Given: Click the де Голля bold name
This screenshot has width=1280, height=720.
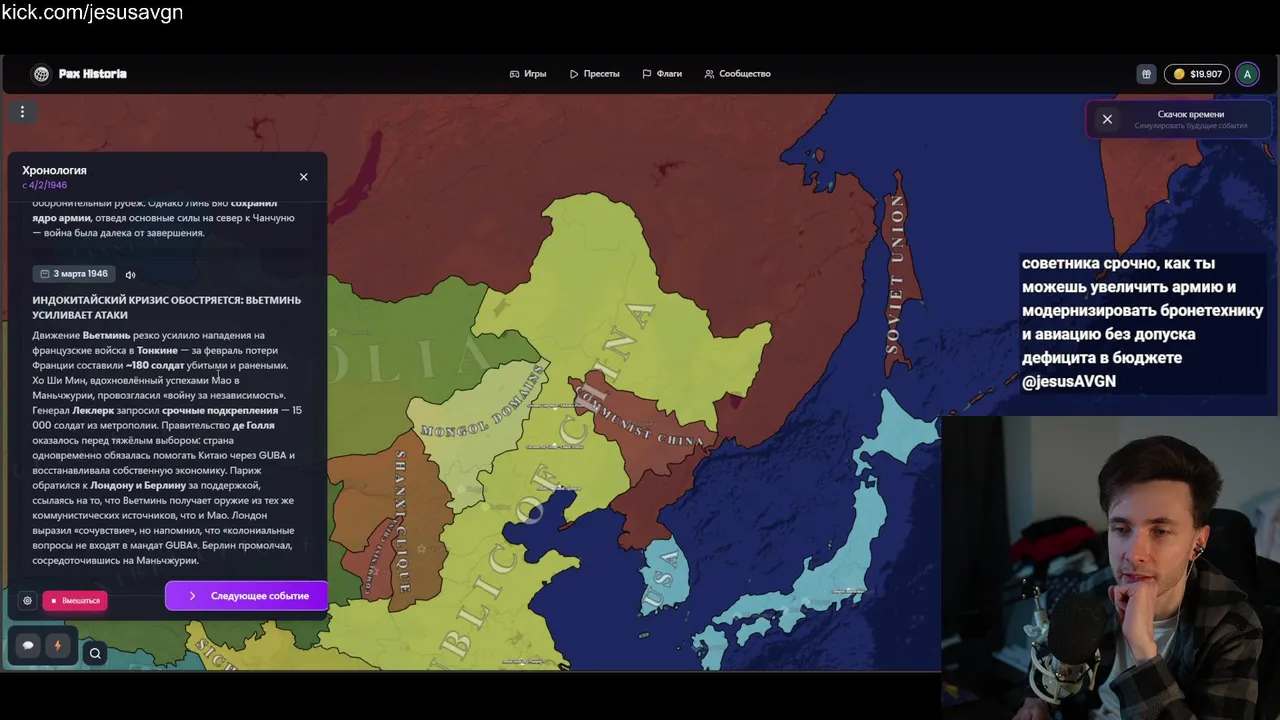Looking at the screenshot, I should [253, 425].
